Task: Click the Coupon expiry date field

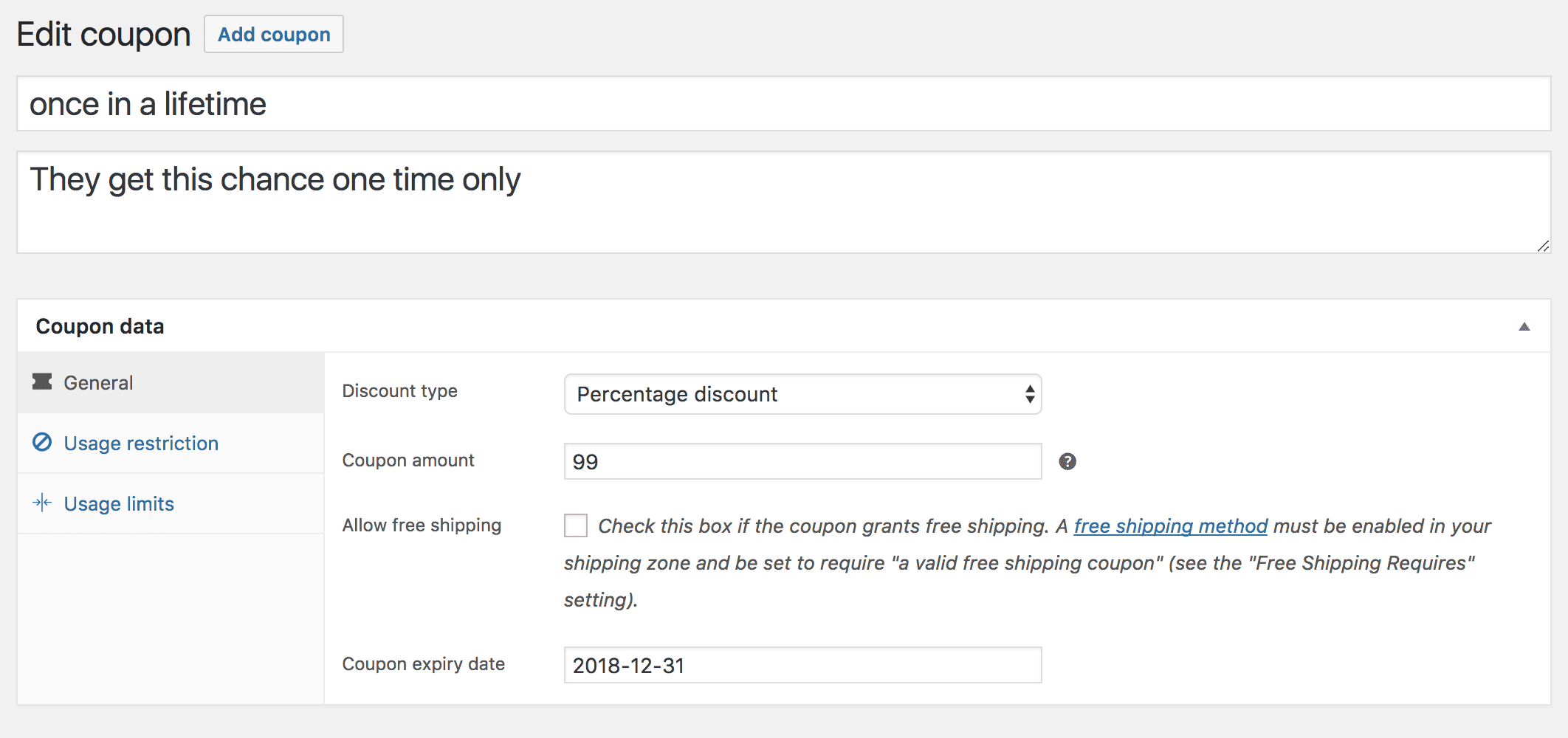Action: pos(802,665)
